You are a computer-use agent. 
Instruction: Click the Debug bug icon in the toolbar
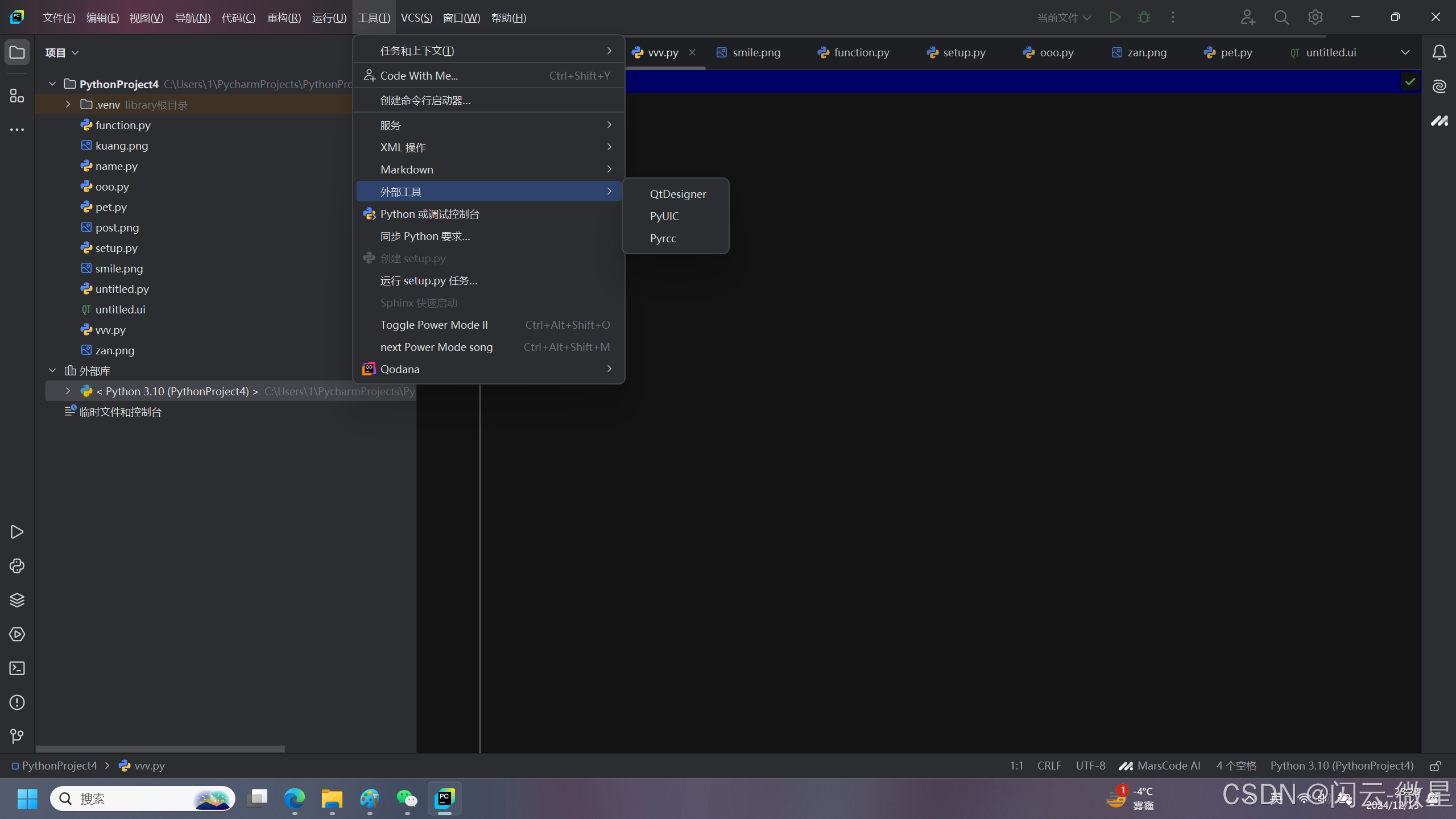coord(1144,18)
